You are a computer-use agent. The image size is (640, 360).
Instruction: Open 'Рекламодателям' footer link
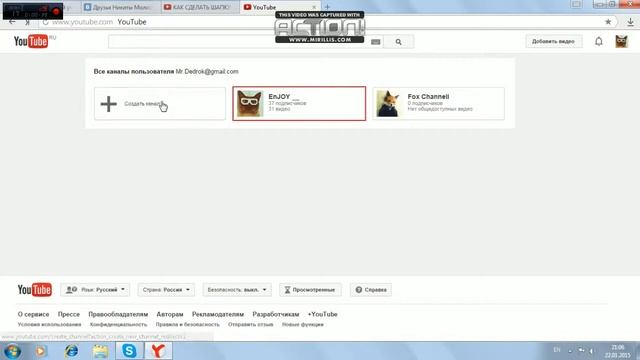coord(218,314)
